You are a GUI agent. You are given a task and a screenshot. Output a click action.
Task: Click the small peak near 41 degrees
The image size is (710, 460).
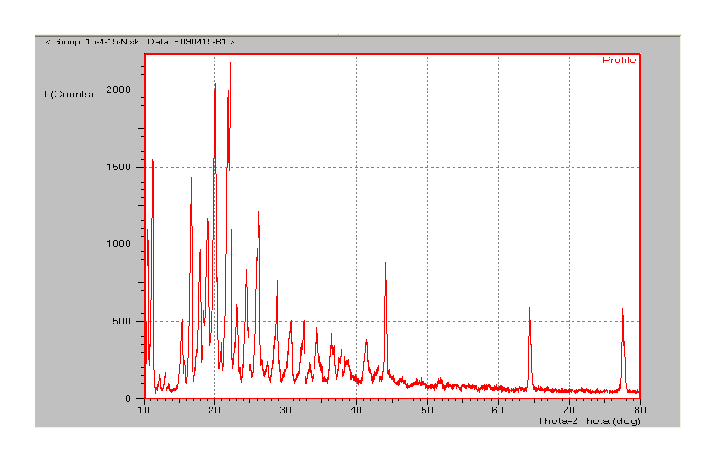366,341
